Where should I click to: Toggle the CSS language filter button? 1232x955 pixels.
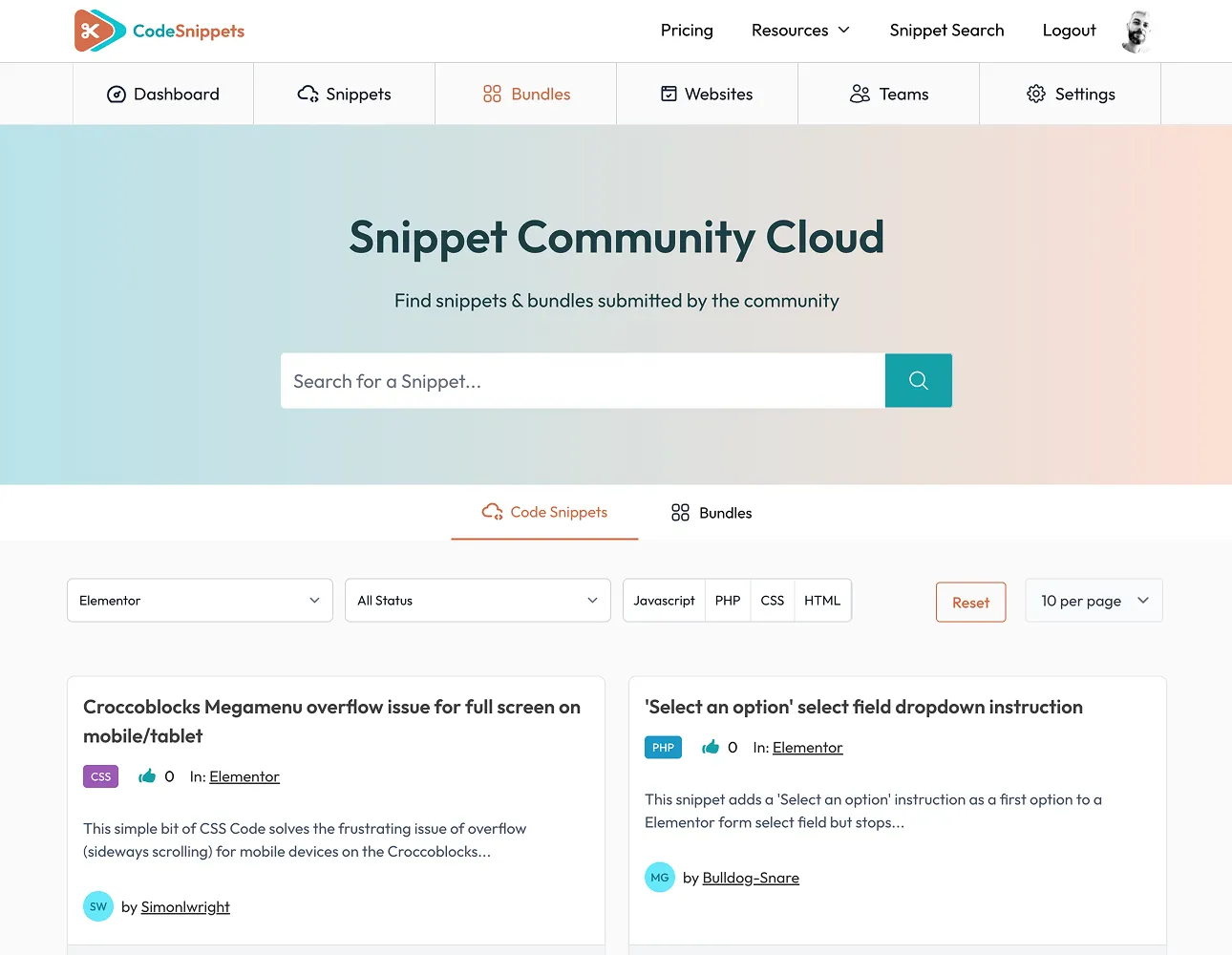[773, 601]
